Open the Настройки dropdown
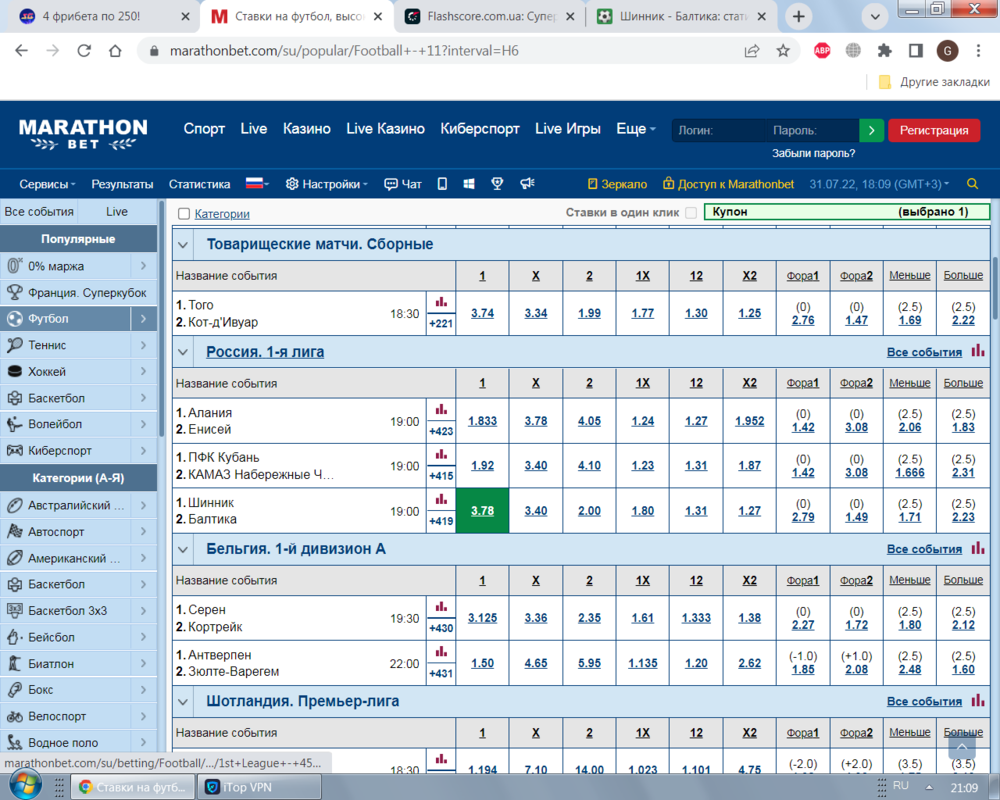 tap(327, 184)
